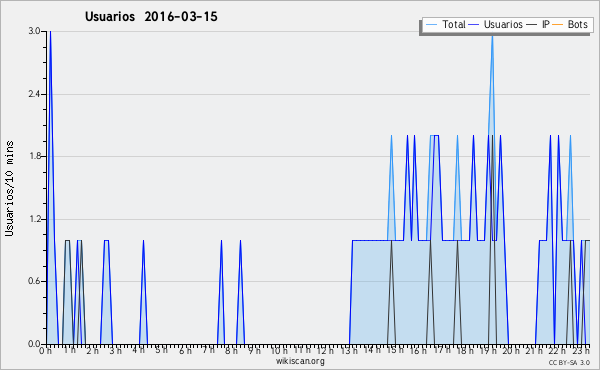Click the 4 h x-axis tick label
Image resolution: width=600 pixels, height=370 pixels.
tap(139, 350)
